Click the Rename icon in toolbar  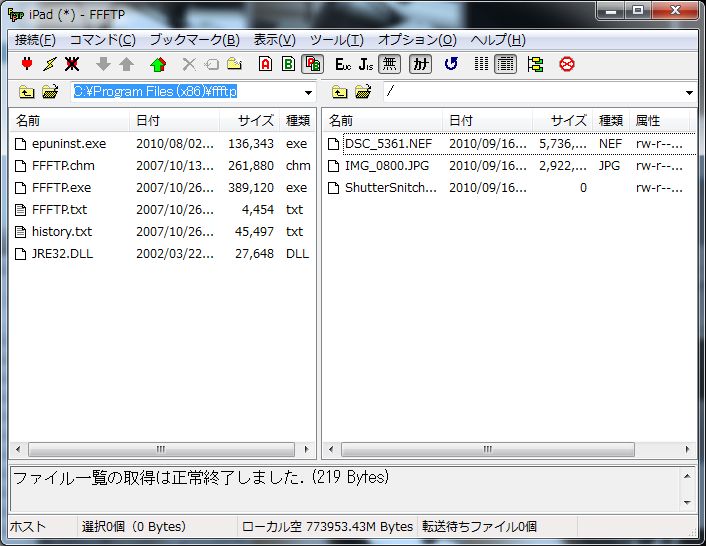212,64
